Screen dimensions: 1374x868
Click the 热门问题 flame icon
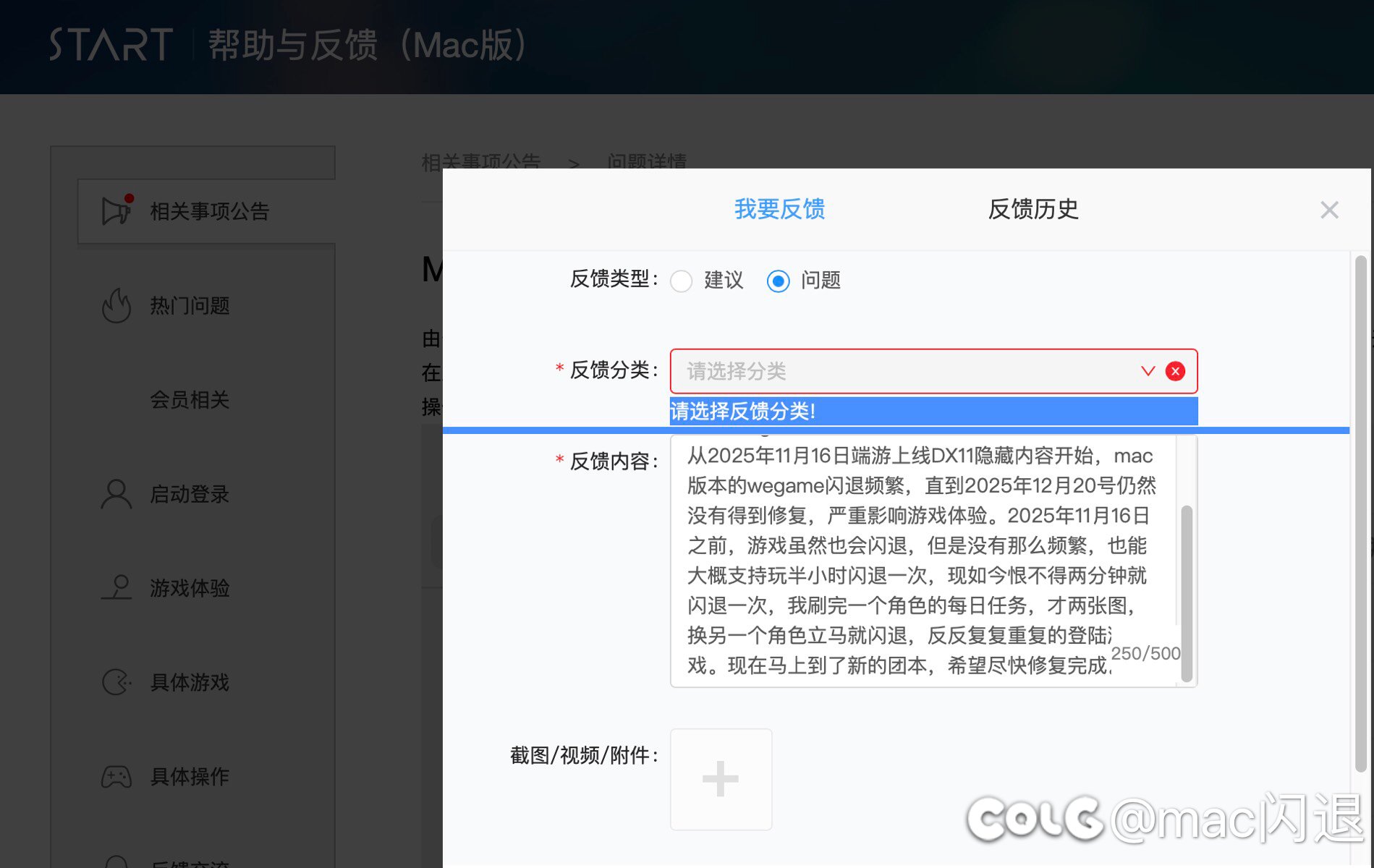point(116,306)
